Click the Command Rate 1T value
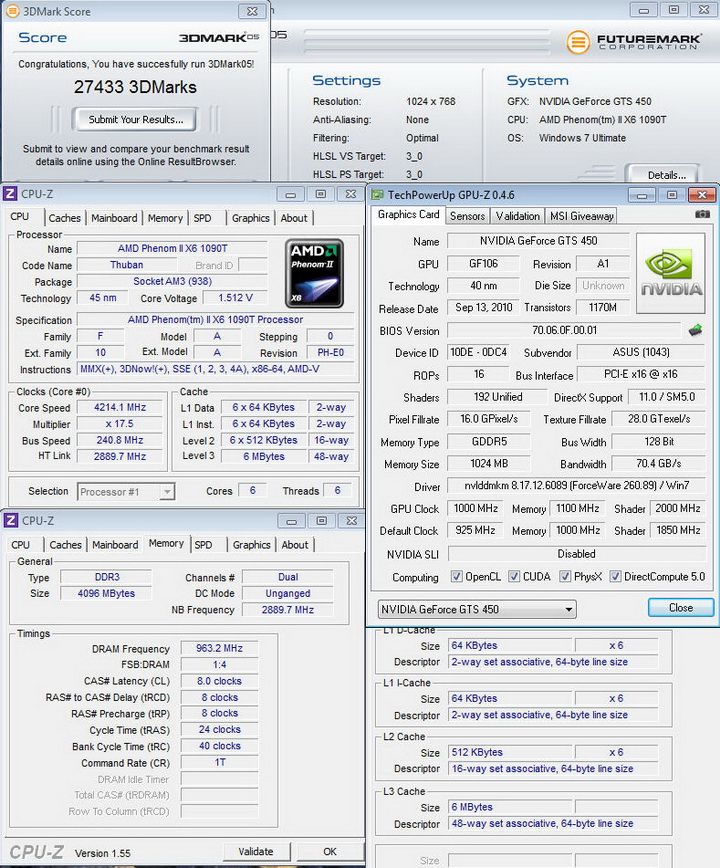Image resolution: width=720 pixels, height=868 pixels. point(220,763)
